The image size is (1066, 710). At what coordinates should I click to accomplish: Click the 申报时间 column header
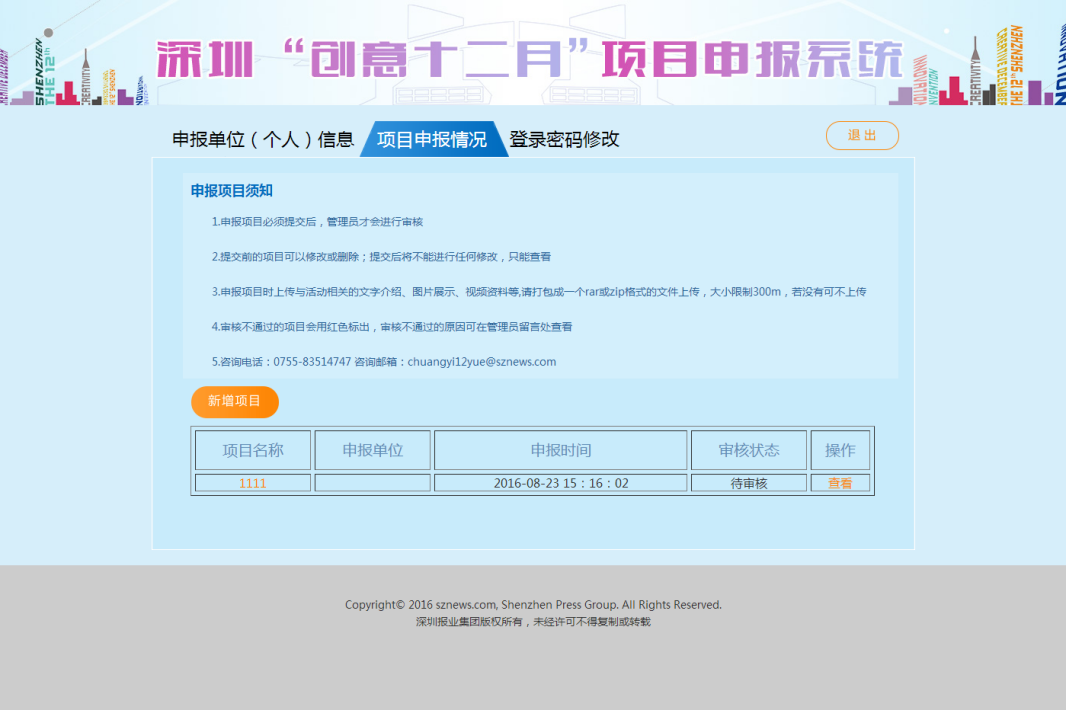(561, 450)
